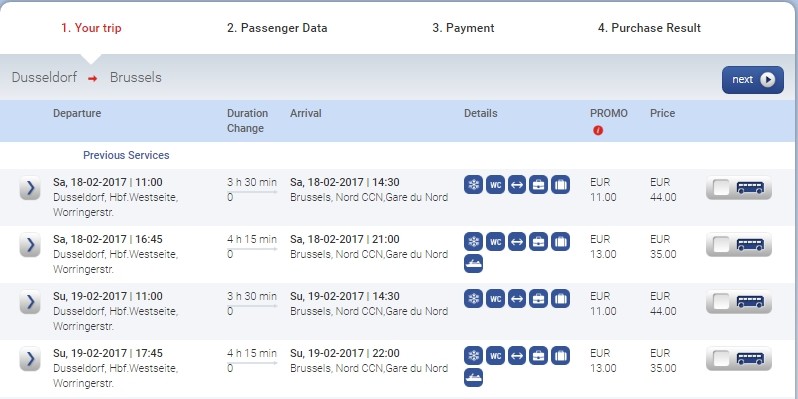Expand the Su 17:45 departure row
This screenshot has height=399, width=798.
pyautogui.click(x=30, y=359)
